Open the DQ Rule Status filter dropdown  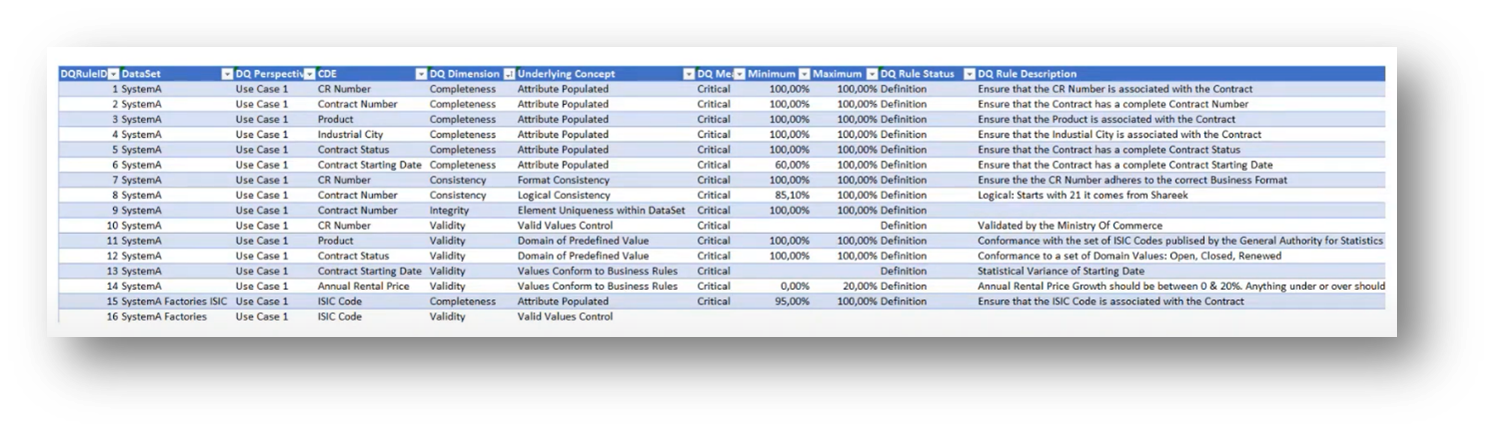point(968,74)
